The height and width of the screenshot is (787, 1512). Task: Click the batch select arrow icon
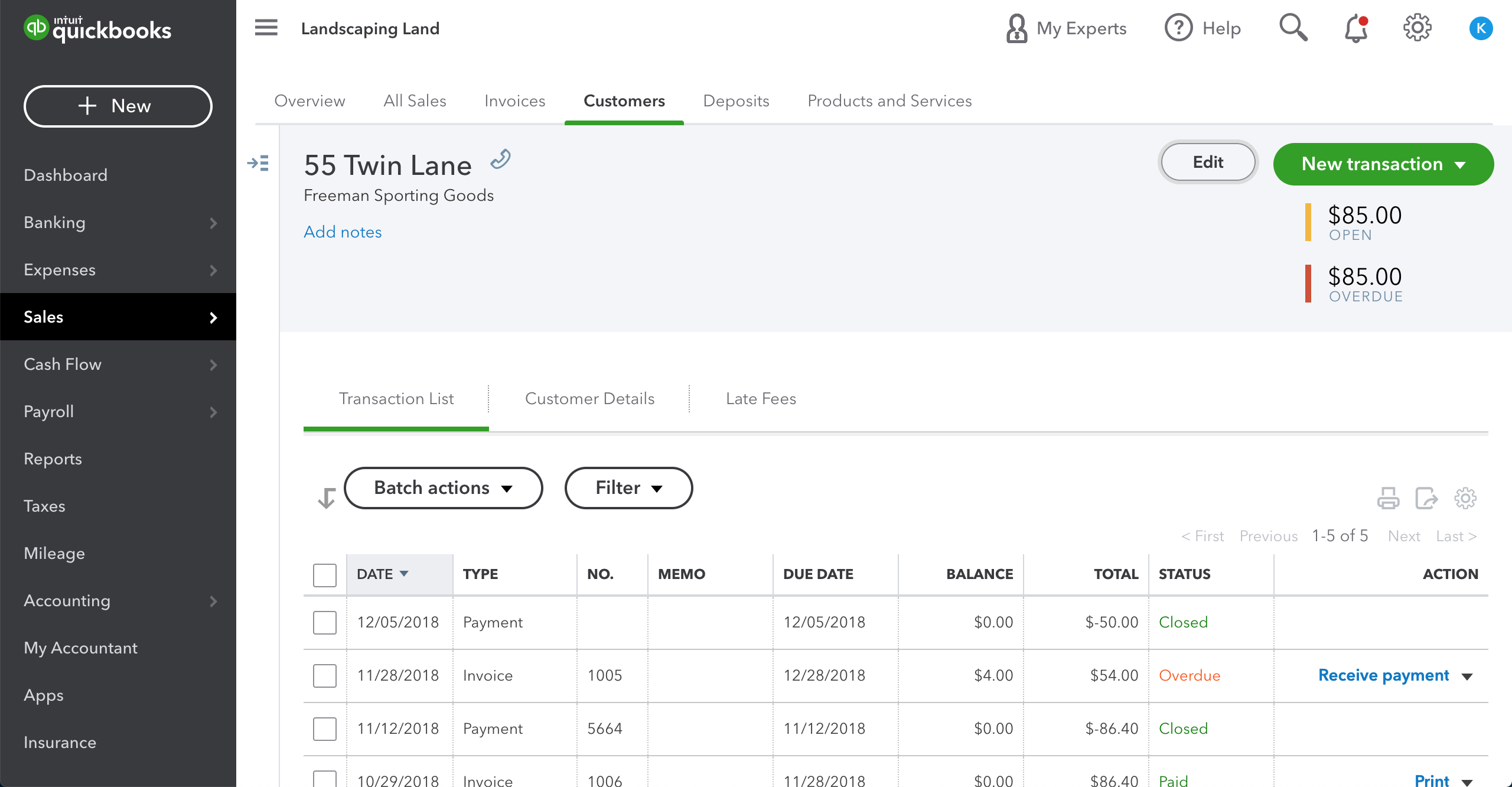click(326, 498)
